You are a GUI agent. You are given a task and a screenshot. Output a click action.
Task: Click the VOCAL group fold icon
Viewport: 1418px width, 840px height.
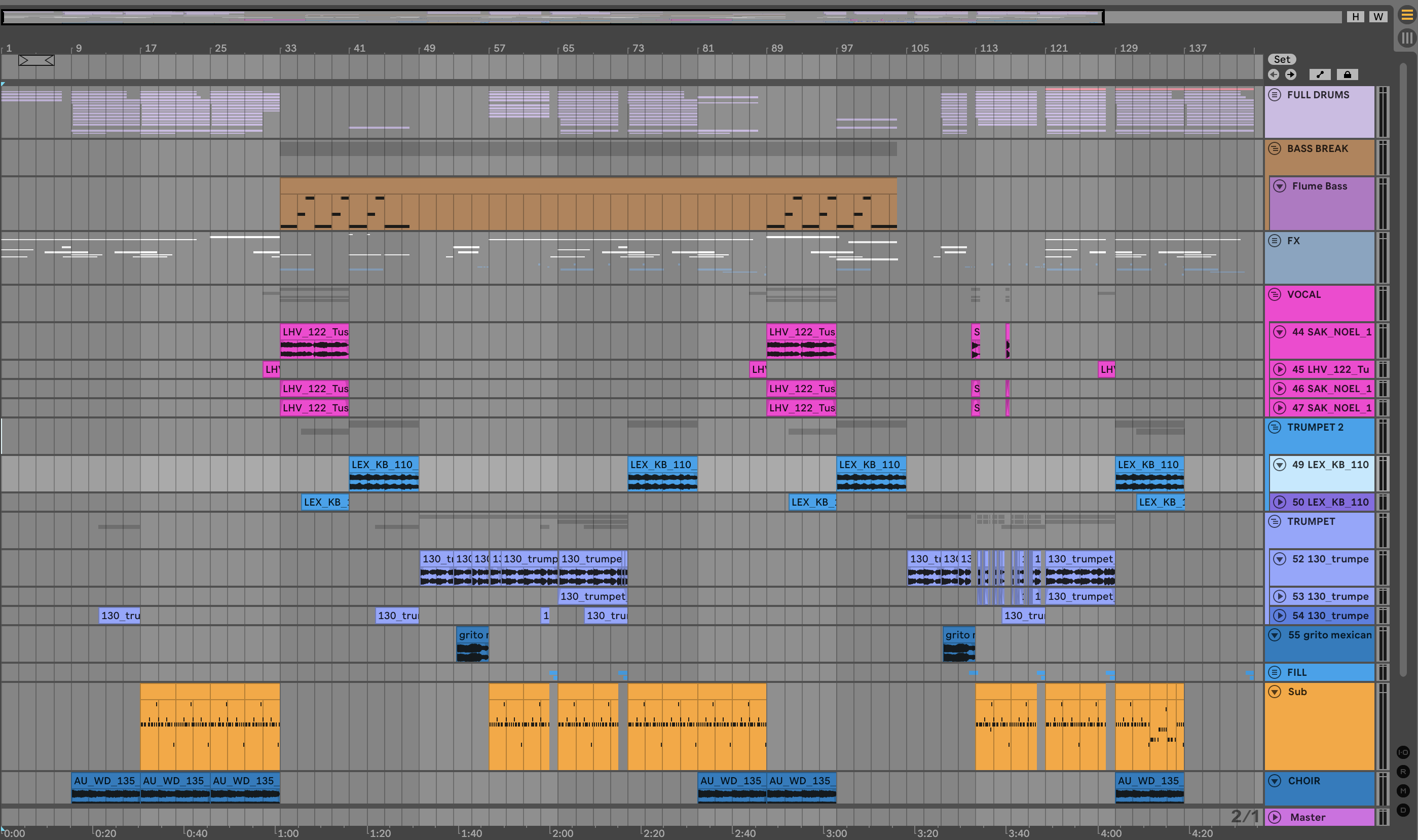(1274, 294)
